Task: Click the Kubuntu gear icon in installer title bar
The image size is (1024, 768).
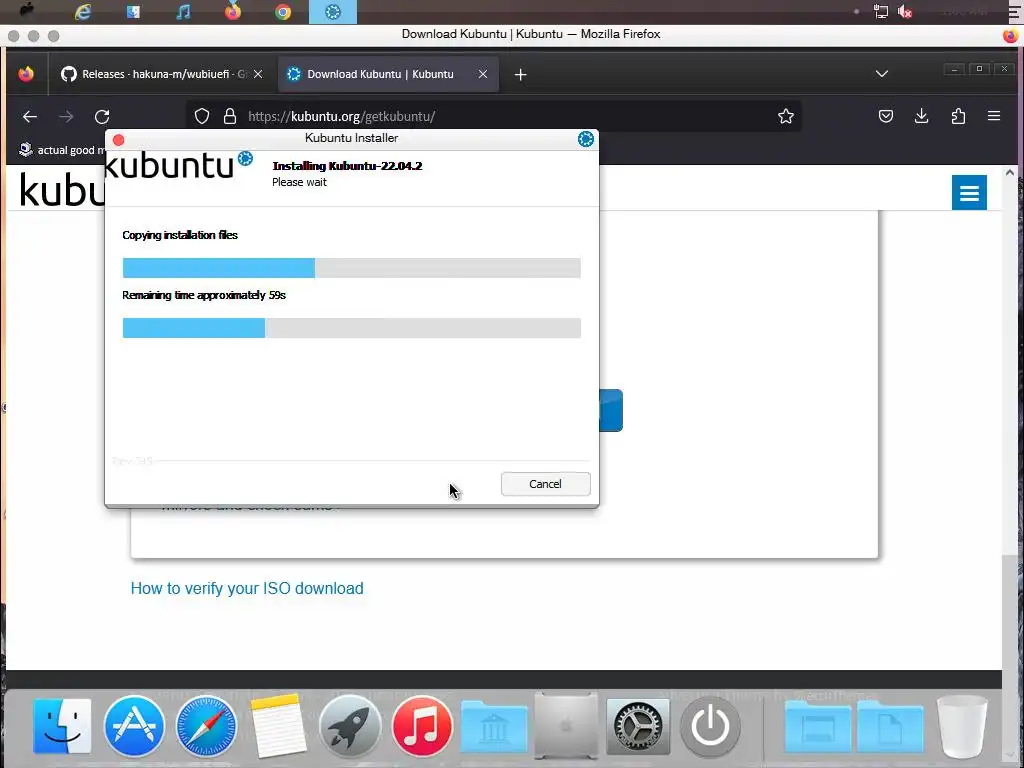Action: pos(586,138)
